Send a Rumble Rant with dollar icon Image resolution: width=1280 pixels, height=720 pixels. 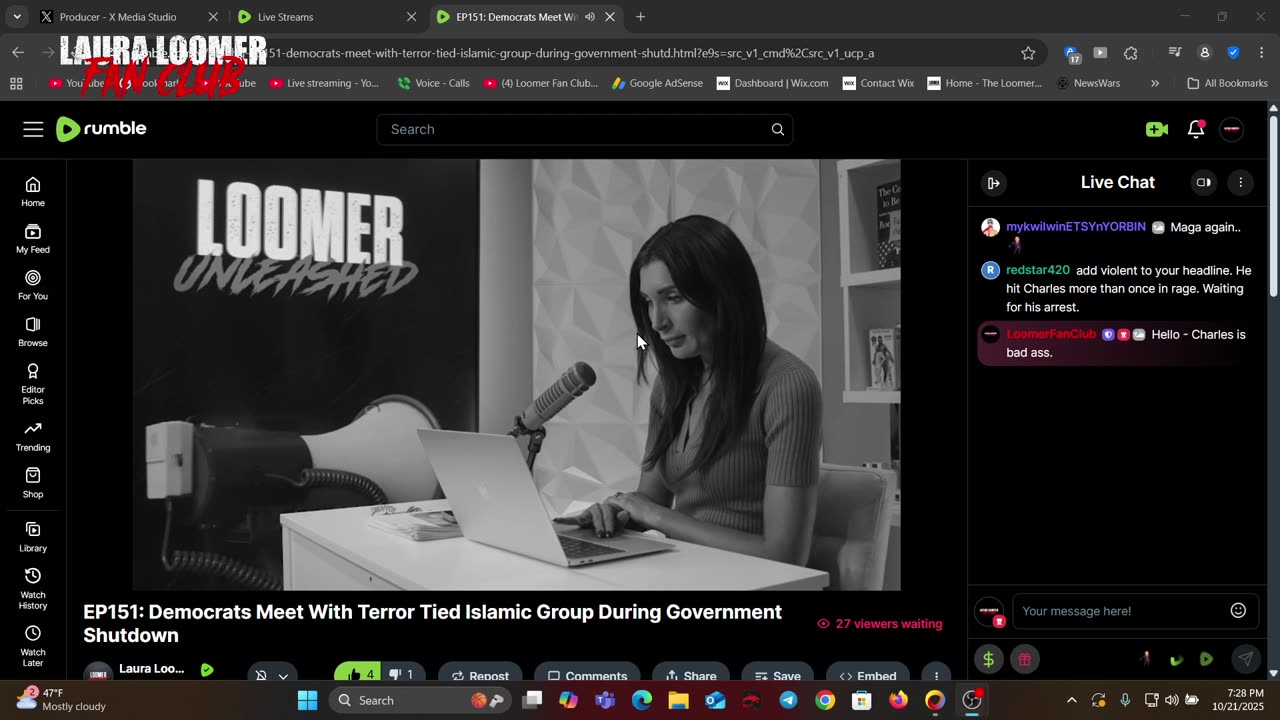(x=989, y=659)
